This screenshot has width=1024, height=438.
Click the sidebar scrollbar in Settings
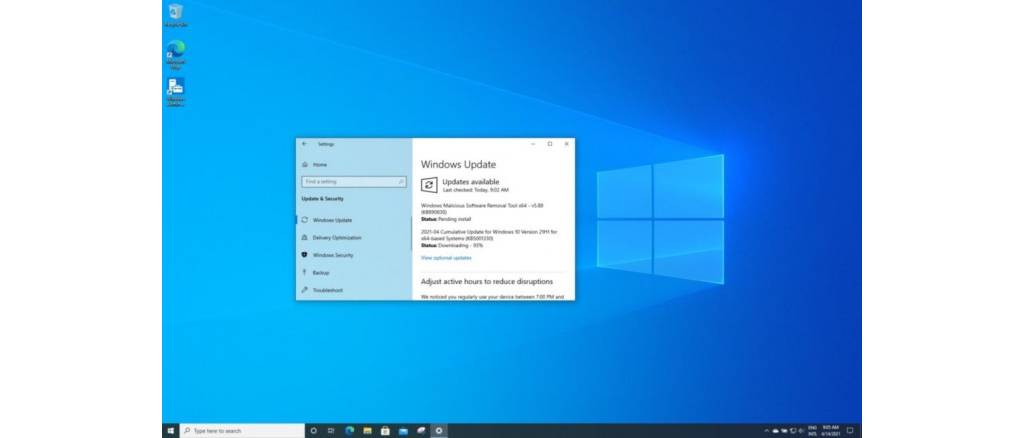[x=411, y=232]
